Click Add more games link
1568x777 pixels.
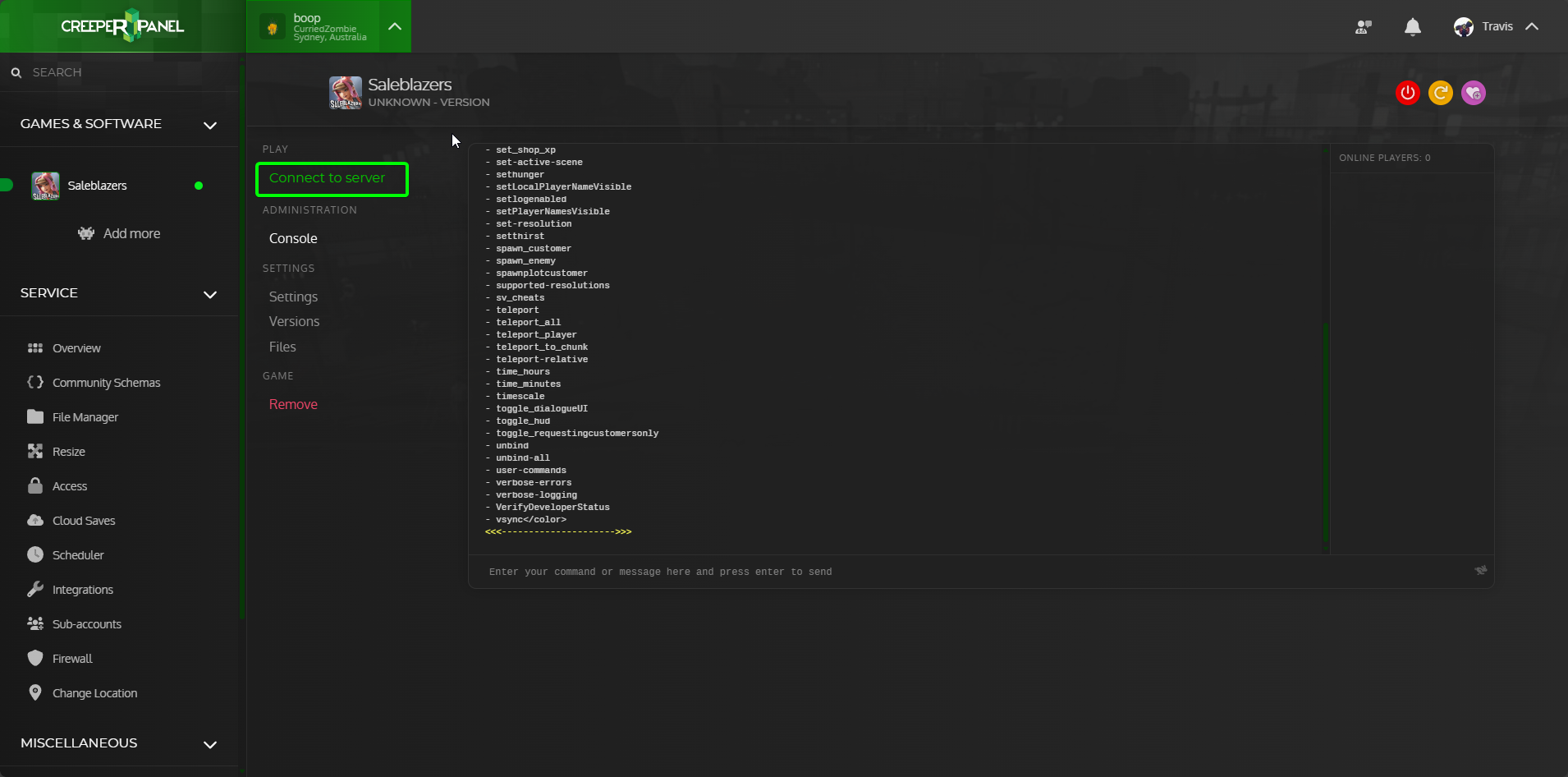click(131, 233)
